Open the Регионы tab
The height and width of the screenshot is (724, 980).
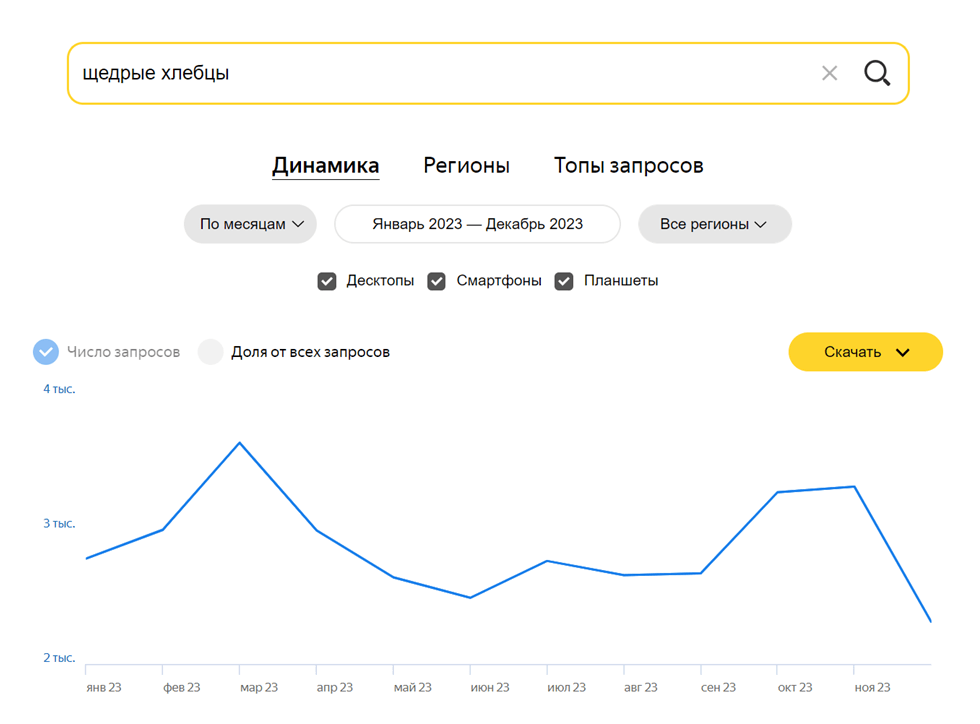(x=466, y=165)
